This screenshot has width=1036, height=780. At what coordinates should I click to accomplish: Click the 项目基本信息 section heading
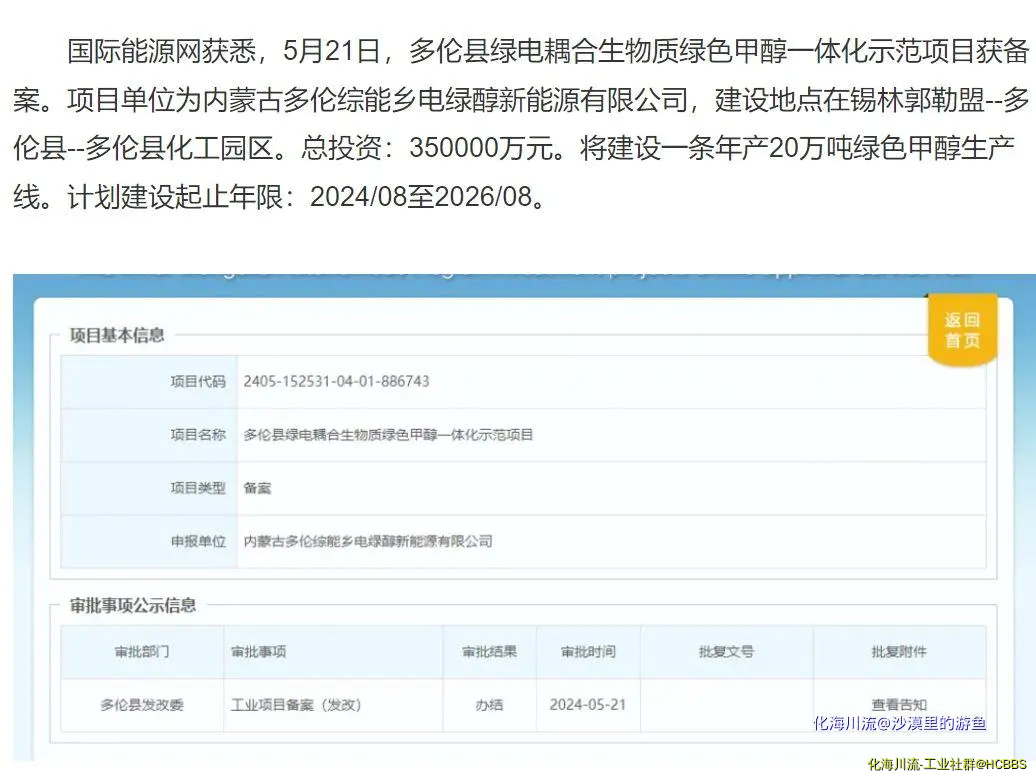[117, 335]
